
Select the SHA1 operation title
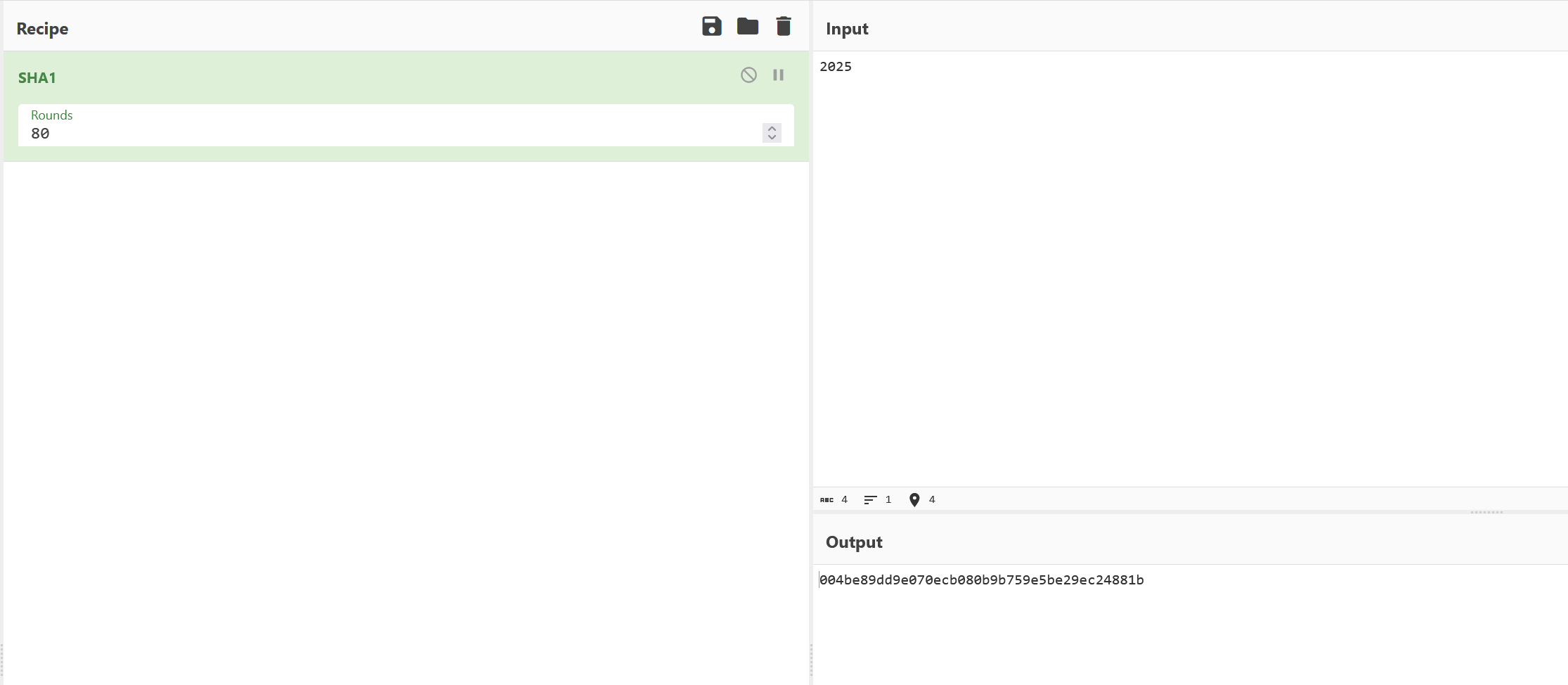pyautogui.click(x=37, y=78)
